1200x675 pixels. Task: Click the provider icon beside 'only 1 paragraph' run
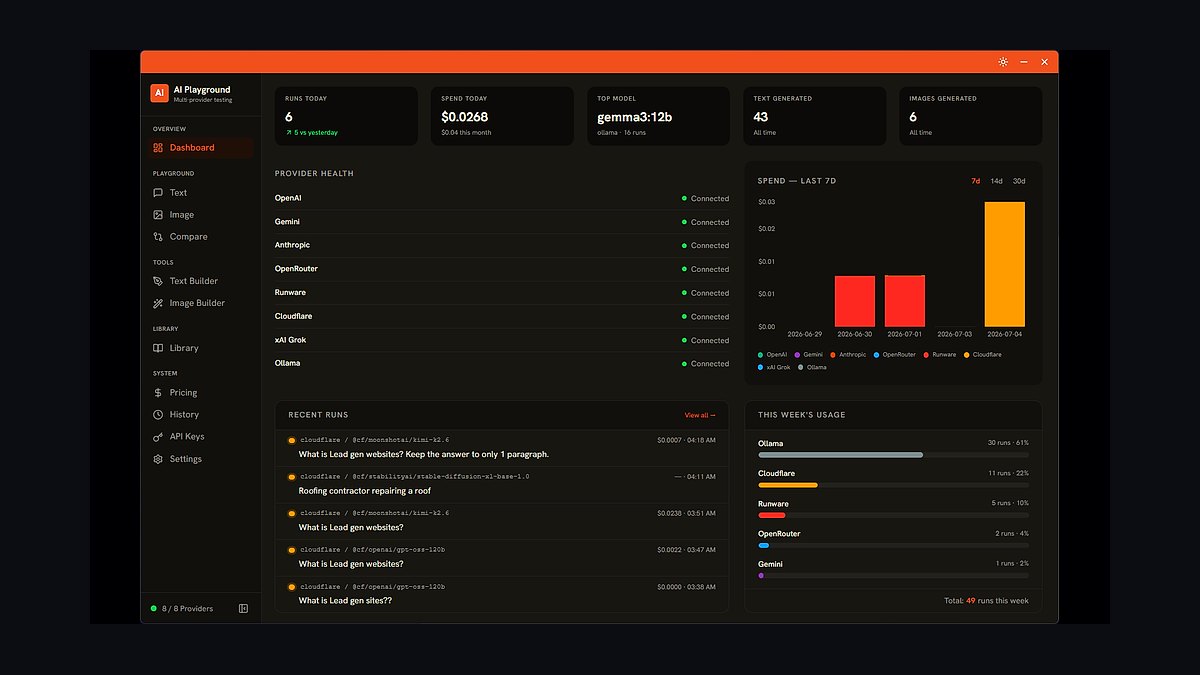(x=292, y=440)
